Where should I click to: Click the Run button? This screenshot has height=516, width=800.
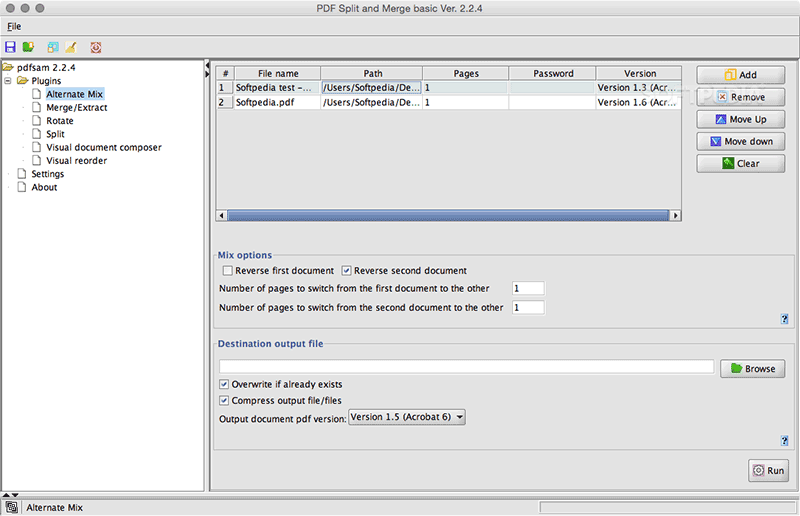click(768, 471)
